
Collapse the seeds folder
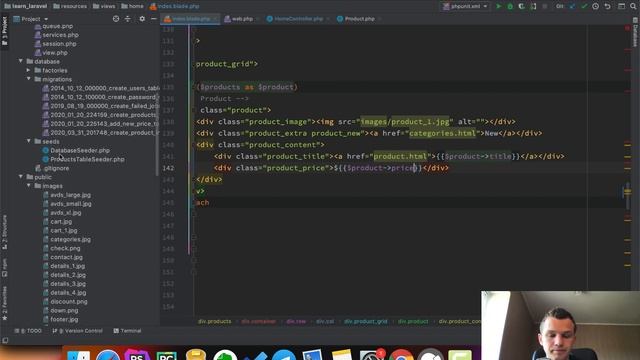tap(29, 141)
